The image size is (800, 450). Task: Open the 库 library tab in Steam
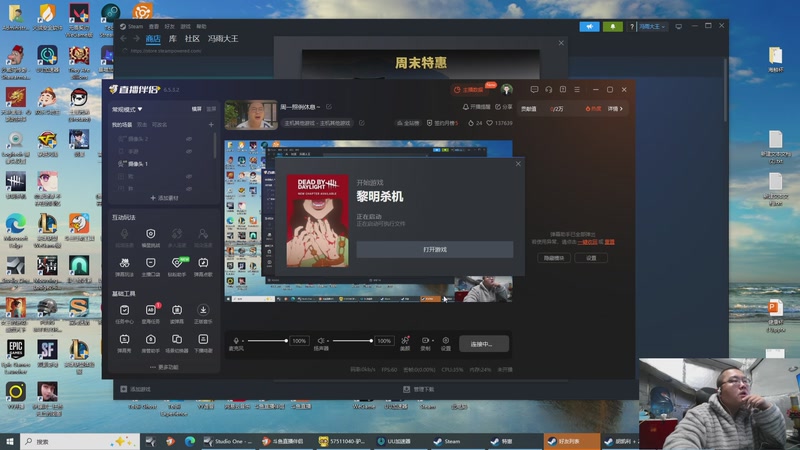(173, 39)
